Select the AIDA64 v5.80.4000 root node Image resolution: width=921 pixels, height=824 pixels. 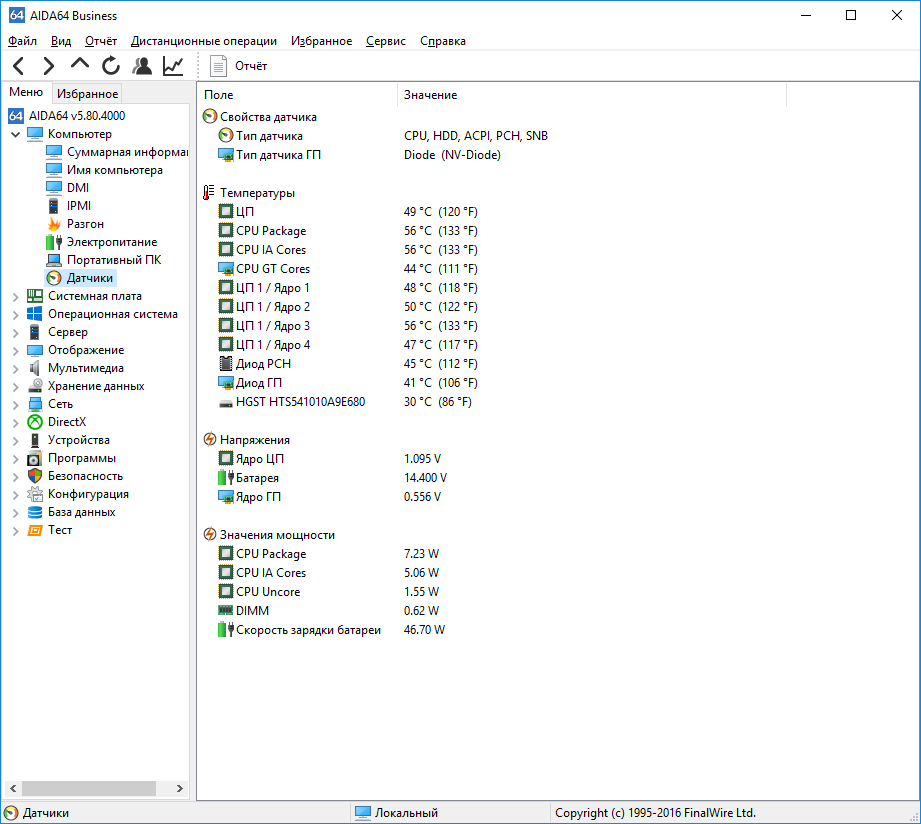click(x=76, y=116)
